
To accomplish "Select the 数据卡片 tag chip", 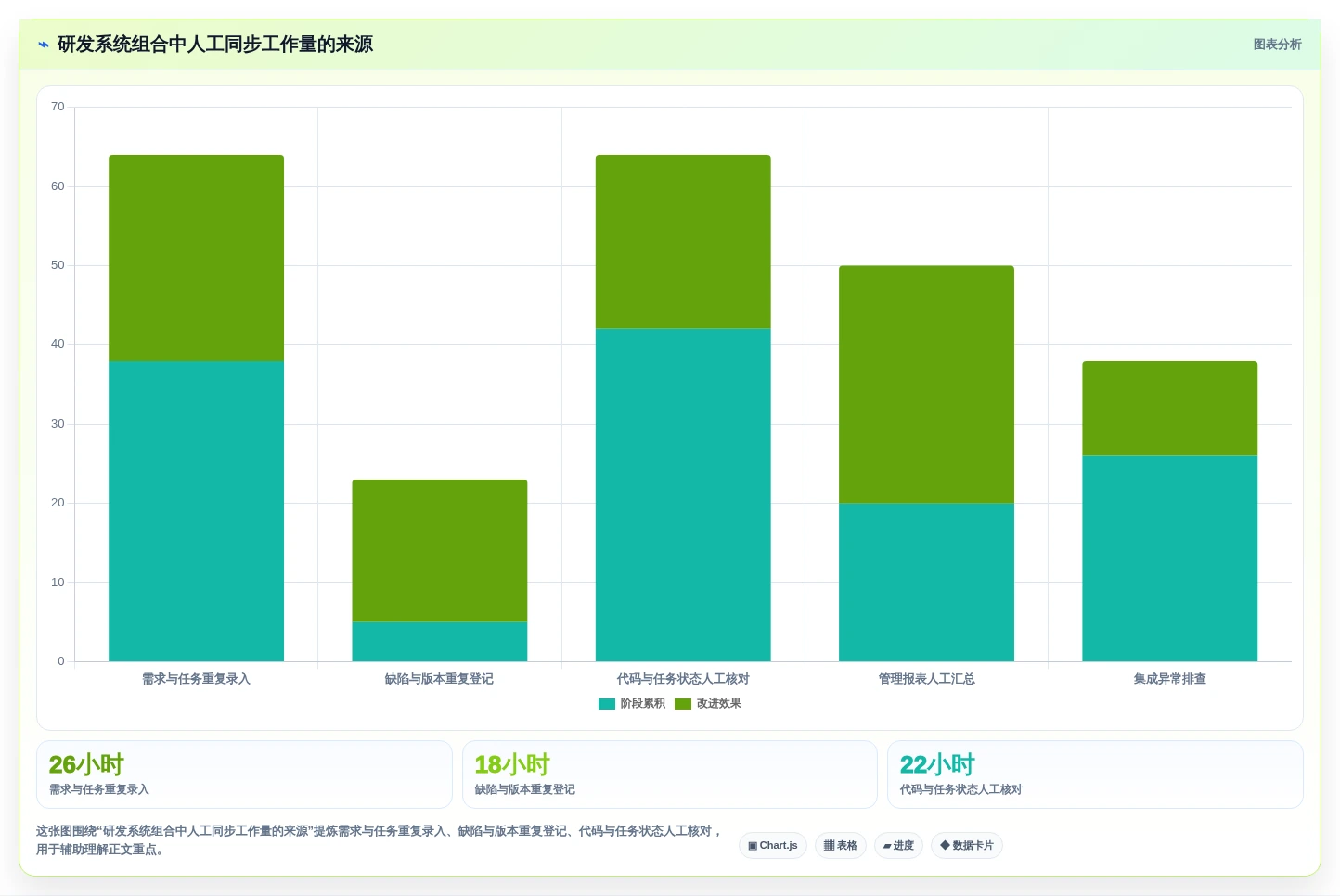I will click(x=967, y=846).
